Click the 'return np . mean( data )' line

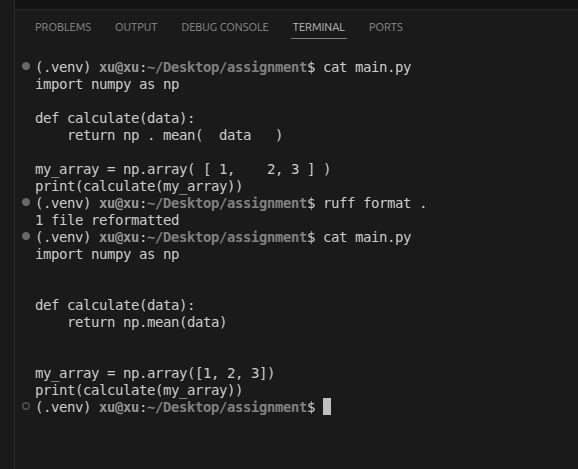pyautogui.click(x=175, y=136)
